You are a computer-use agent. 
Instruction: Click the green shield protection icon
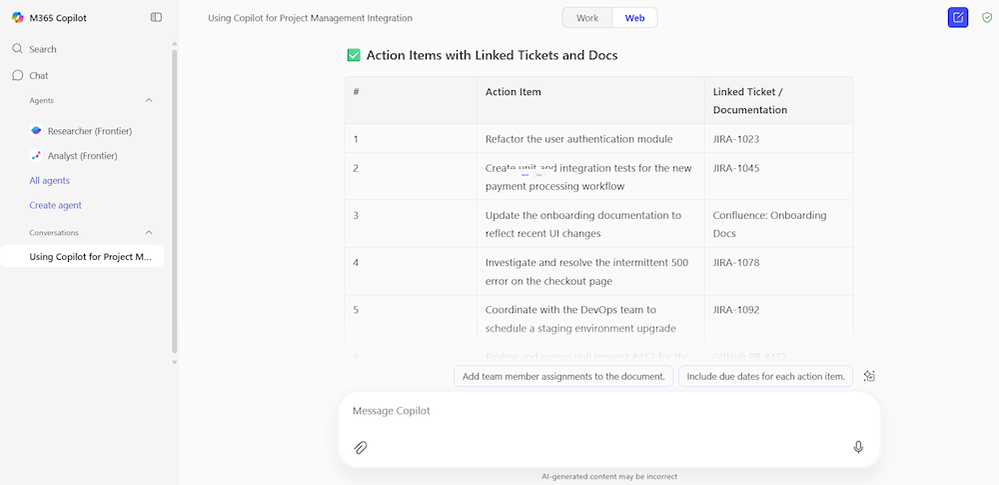tap(987, 18)
